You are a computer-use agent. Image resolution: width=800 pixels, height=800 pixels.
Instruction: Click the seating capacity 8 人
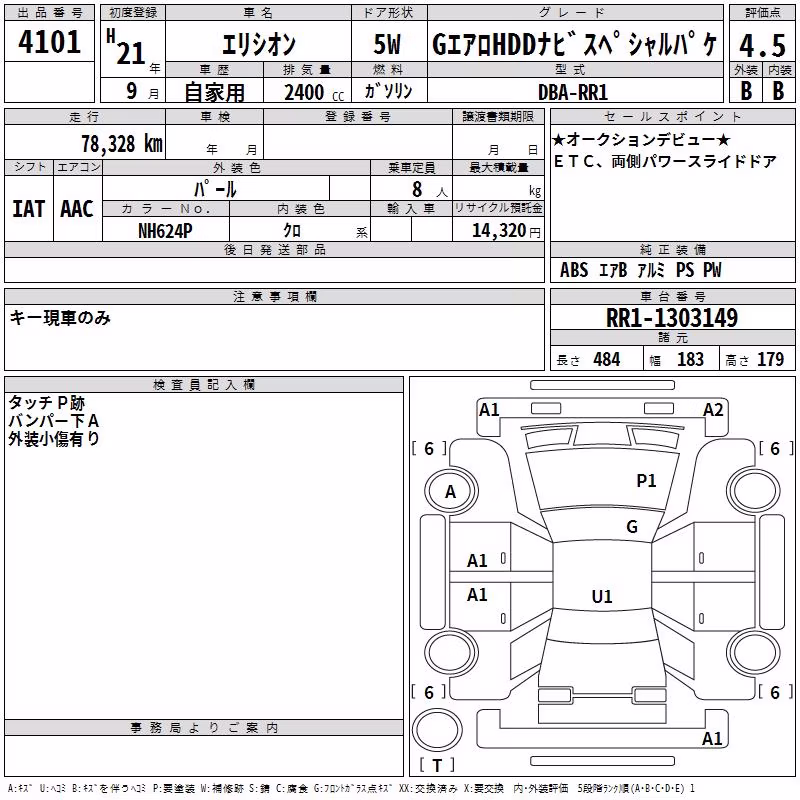[430, 190]
